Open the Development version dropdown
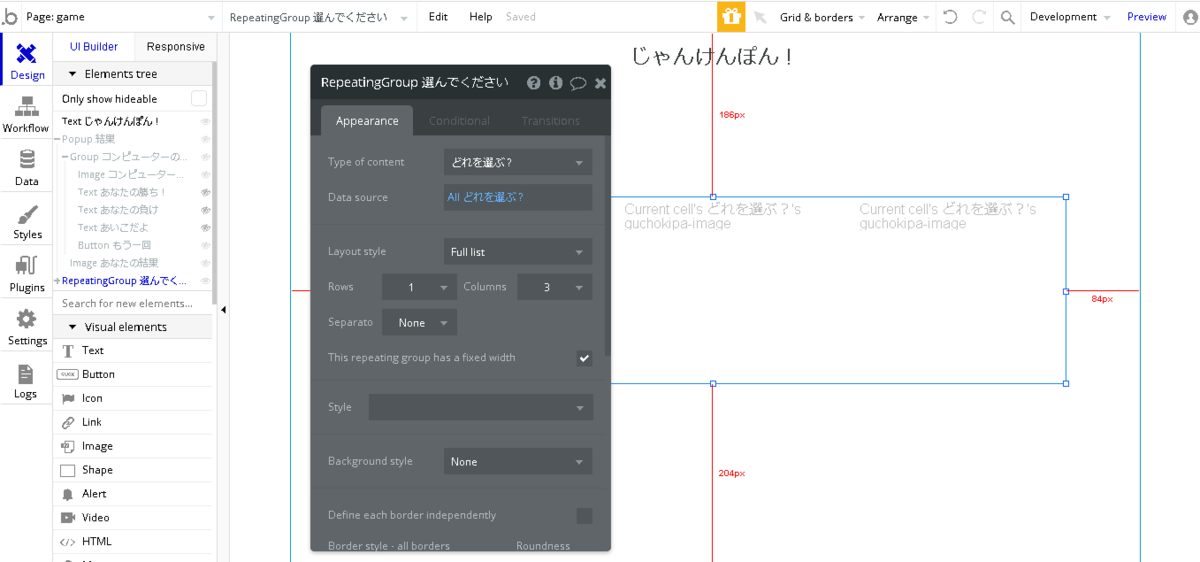Screen dimensions: 1200x562 (1070, 17)
